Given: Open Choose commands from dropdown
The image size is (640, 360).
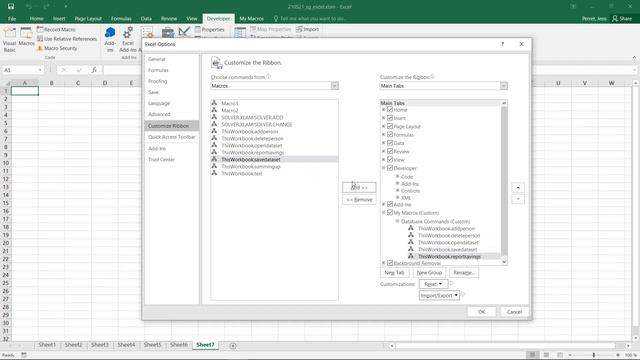Looking at the screenshot, I should [334, 86].
